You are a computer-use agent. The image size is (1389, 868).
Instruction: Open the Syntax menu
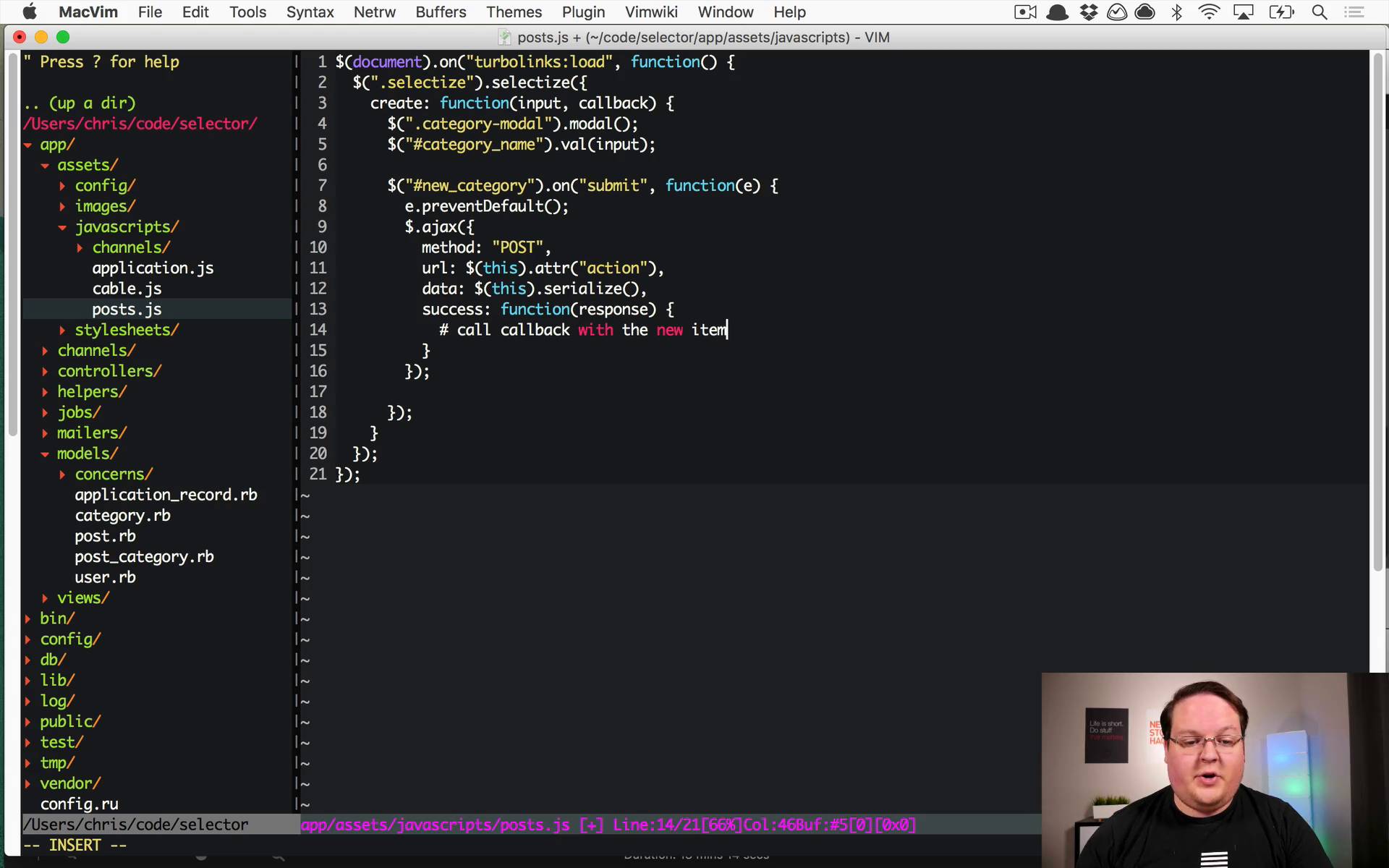point(310,12)
